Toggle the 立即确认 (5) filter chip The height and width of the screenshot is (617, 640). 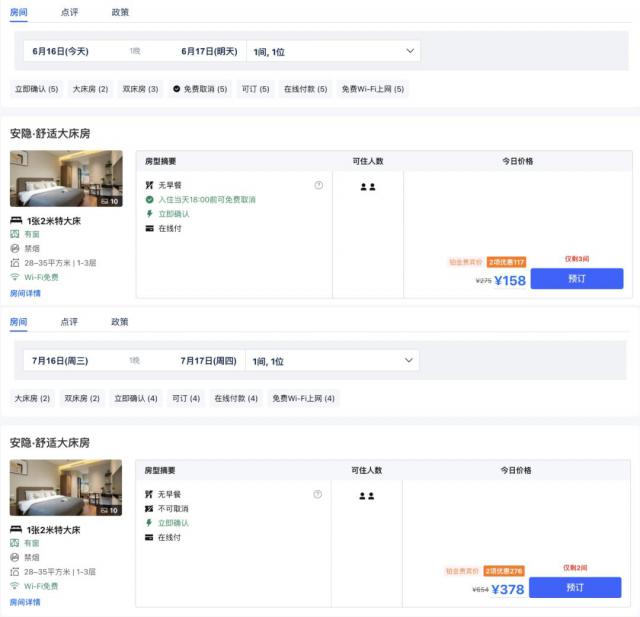click(36, 89)
